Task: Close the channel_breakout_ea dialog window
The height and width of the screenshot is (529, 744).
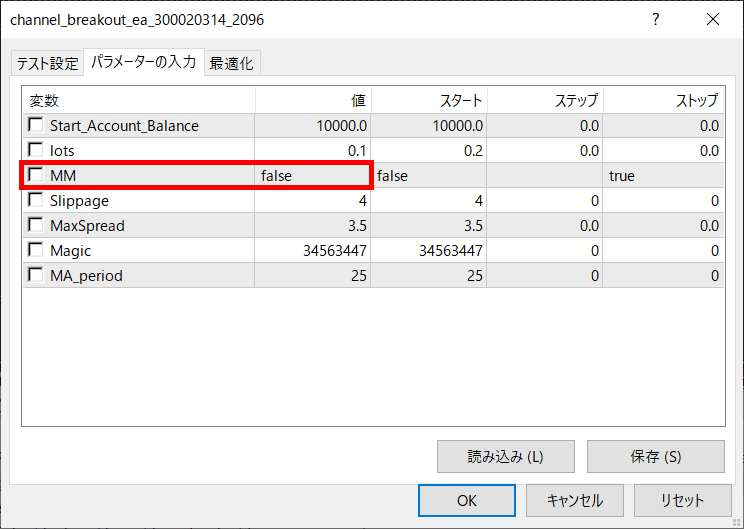Action: [x=712, y=19]
